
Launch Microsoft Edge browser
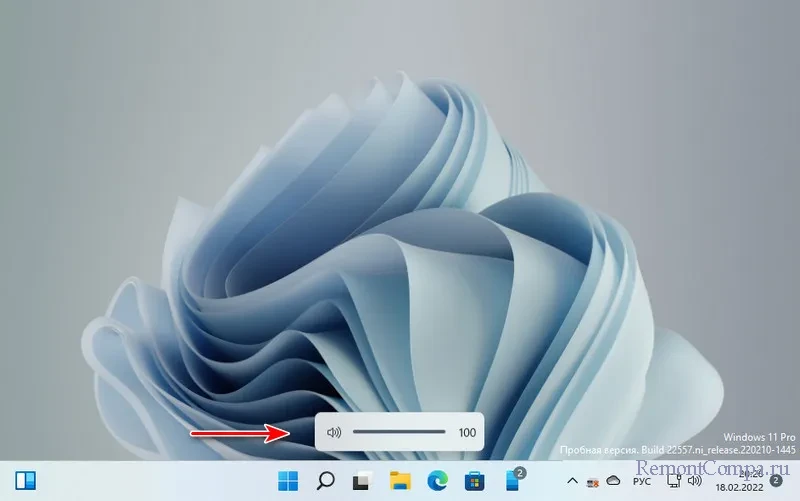[438, 480]
